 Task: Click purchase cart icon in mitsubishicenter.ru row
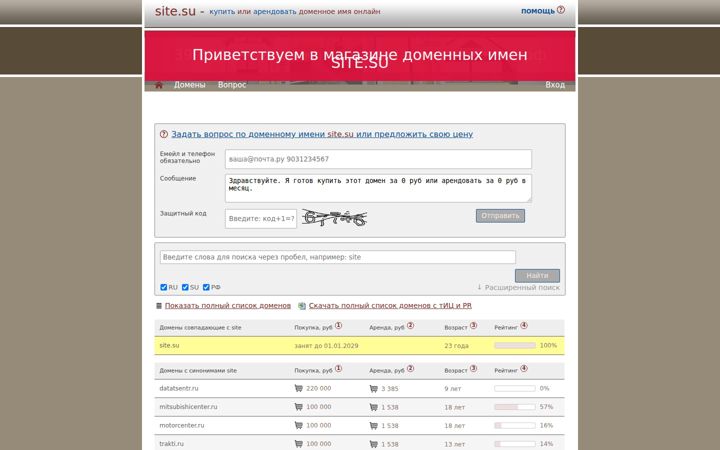(298, 407)
